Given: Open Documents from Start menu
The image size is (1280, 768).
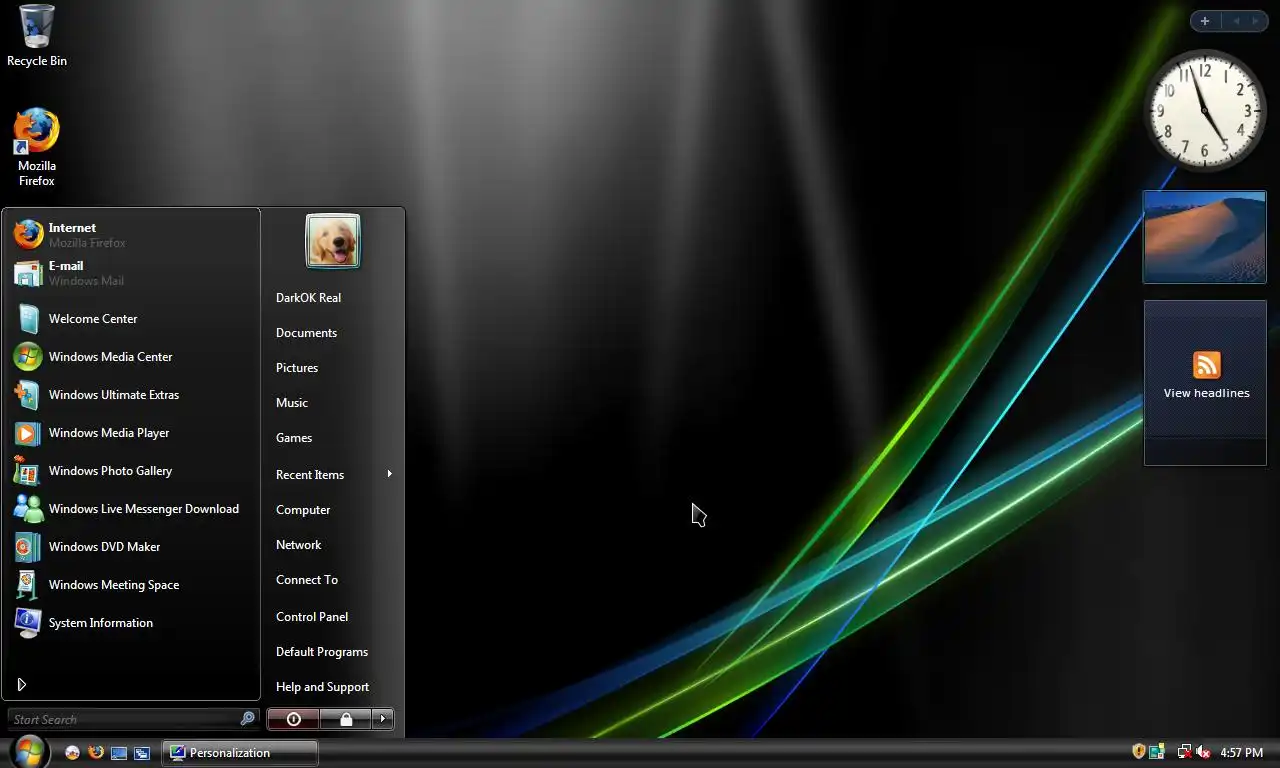Looking at the screenshot, I should pyautogui.click(x=306, y=333).
